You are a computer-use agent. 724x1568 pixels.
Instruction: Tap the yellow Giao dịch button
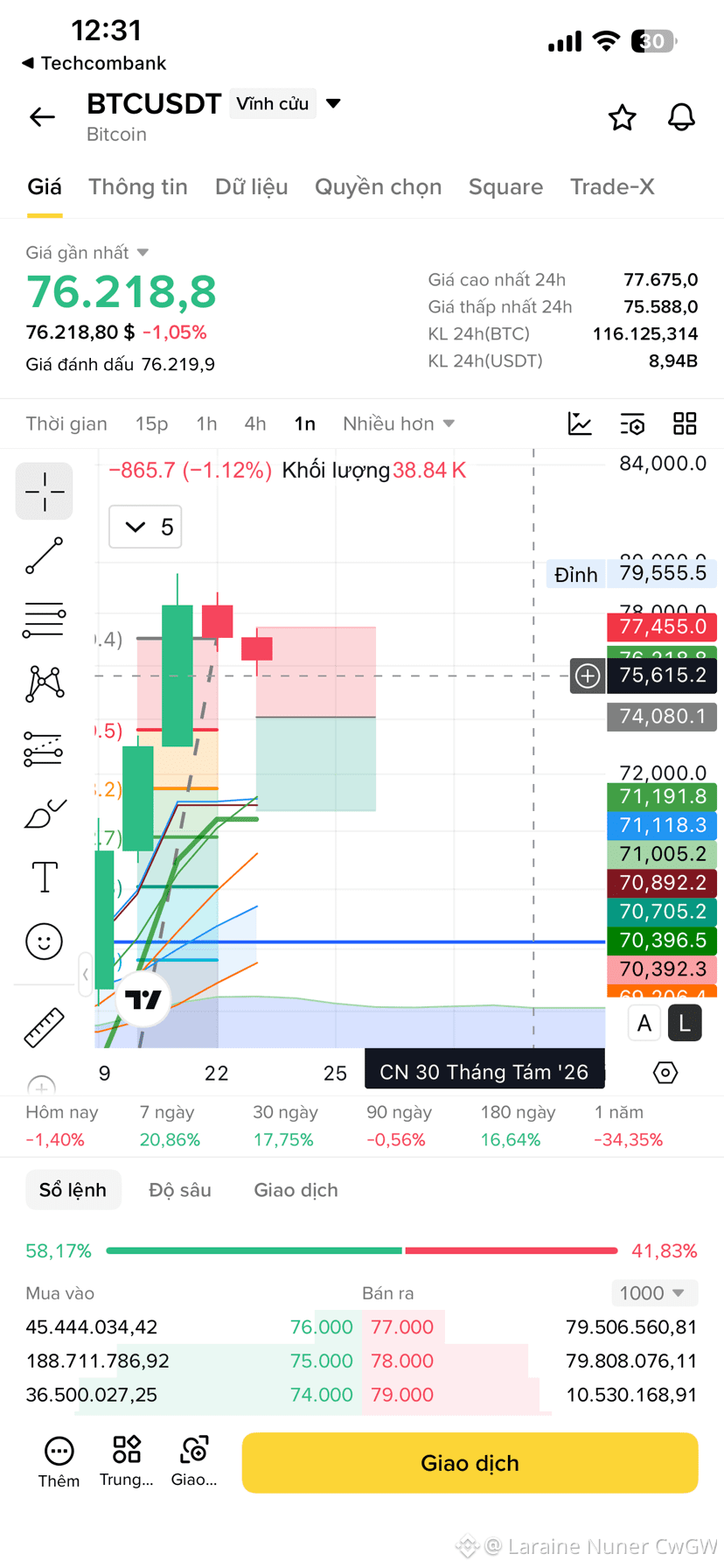click(x=470, y=1463)
